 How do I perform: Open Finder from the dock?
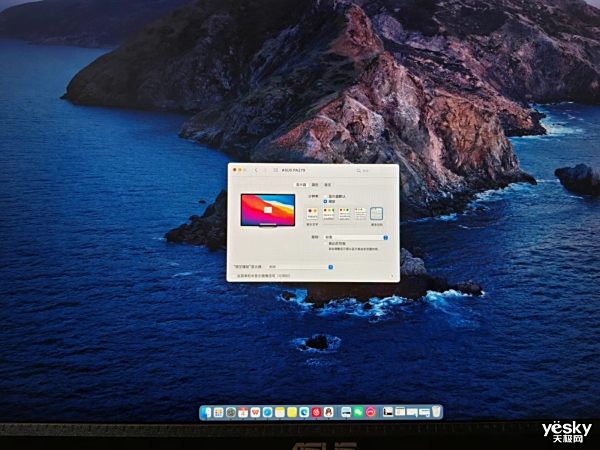coord(206,412)
